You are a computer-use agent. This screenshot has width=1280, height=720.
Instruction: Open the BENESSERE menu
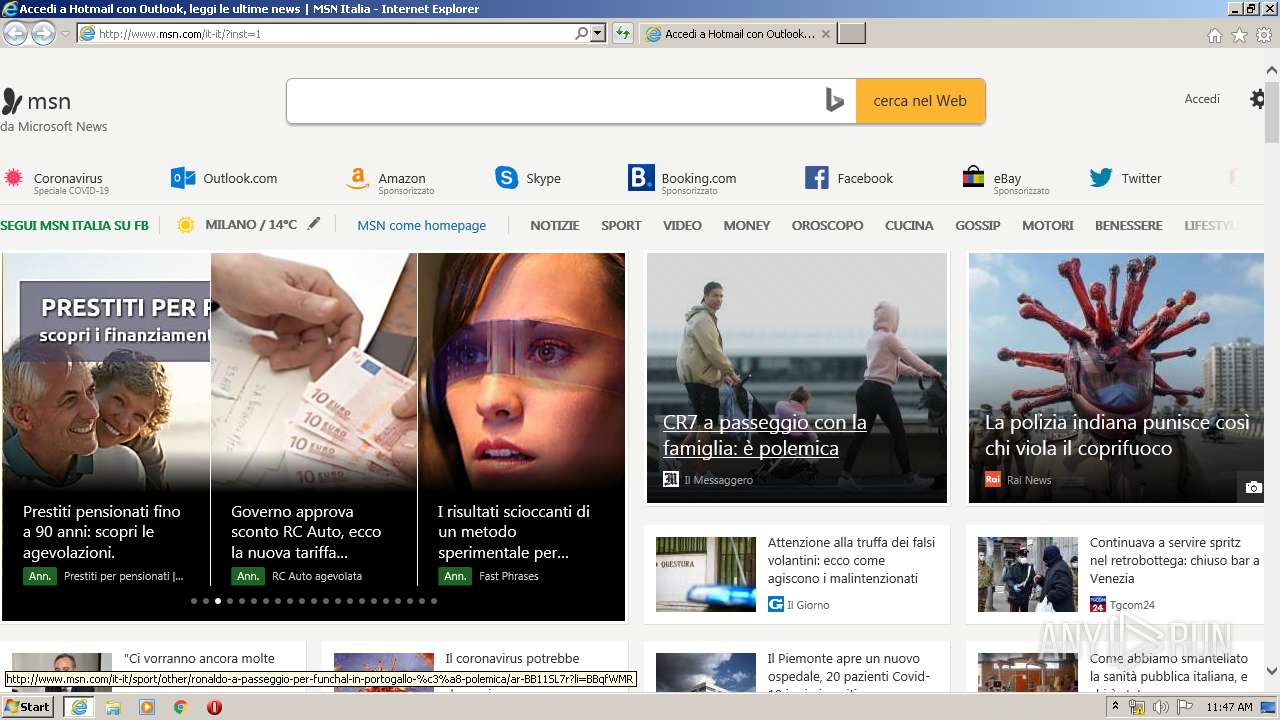(x=1129, y=226)
